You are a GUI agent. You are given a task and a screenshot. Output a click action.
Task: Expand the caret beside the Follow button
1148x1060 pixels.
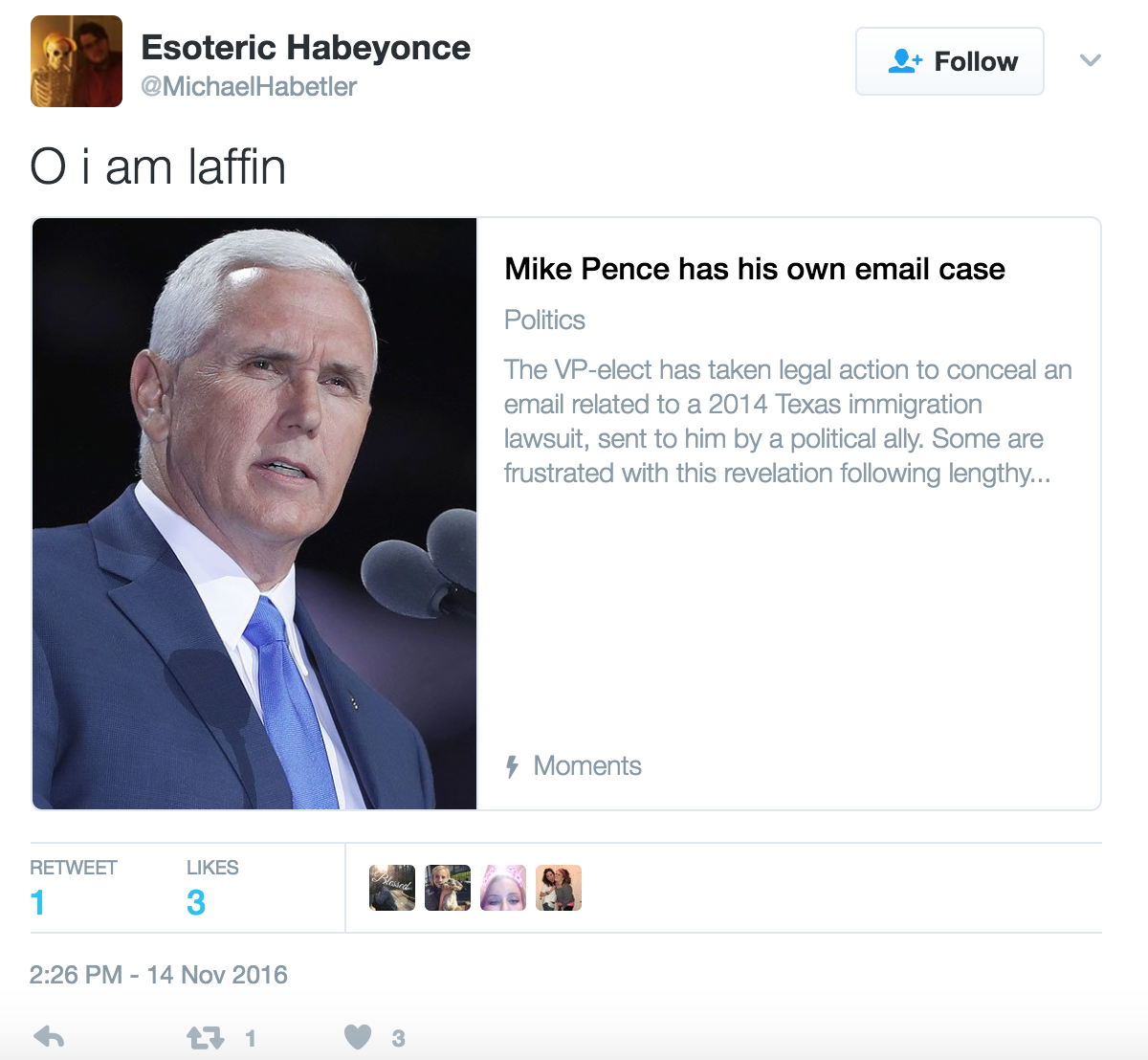1090,59
